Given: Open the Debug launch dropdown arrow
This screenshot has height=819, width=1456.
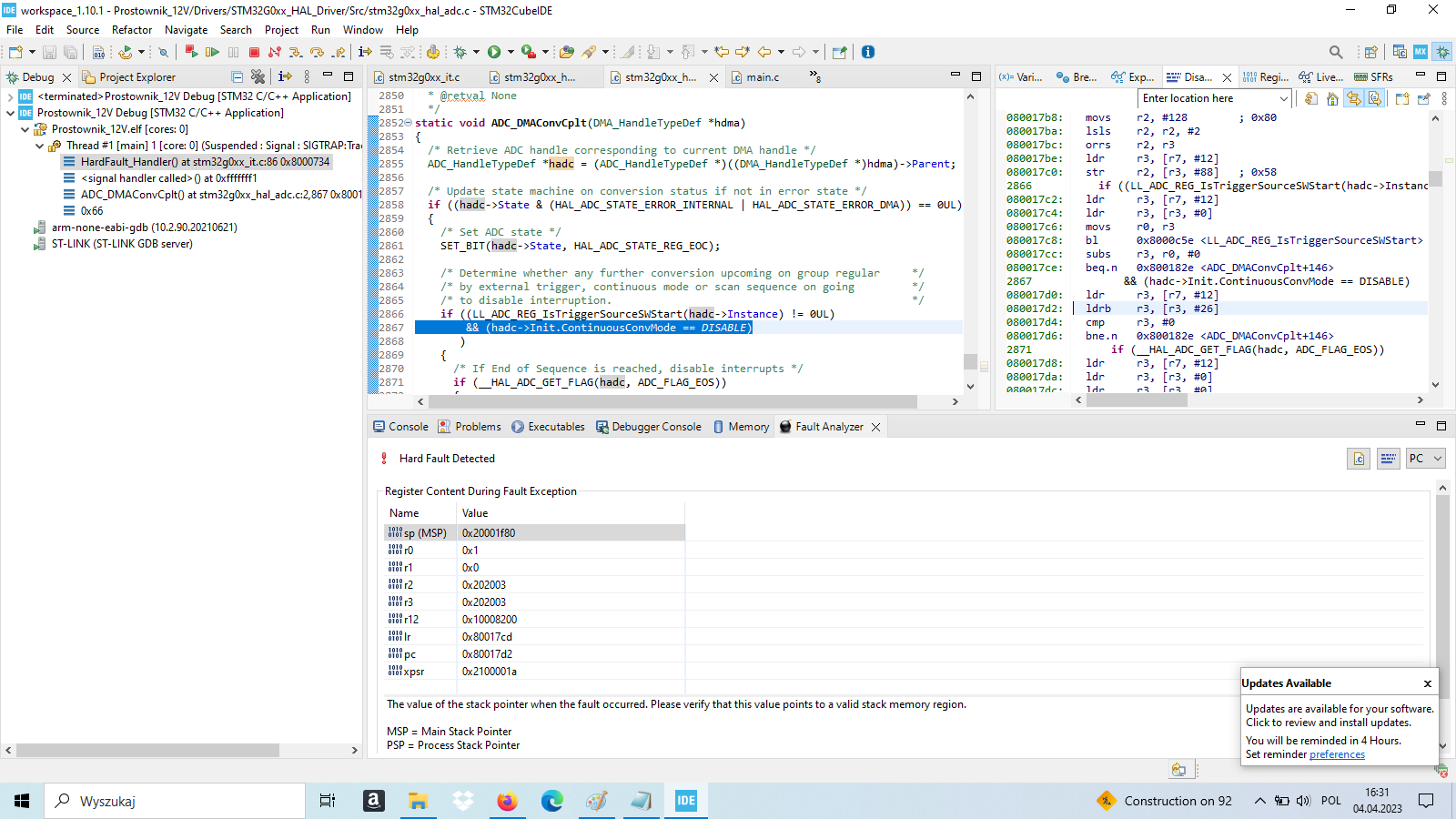Looking at the screenshot, I should point(477,52).
